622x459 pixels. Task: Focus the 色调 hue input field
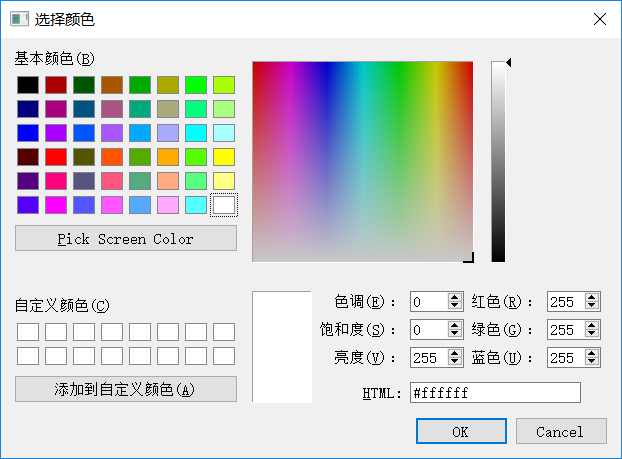pos(429,302)
